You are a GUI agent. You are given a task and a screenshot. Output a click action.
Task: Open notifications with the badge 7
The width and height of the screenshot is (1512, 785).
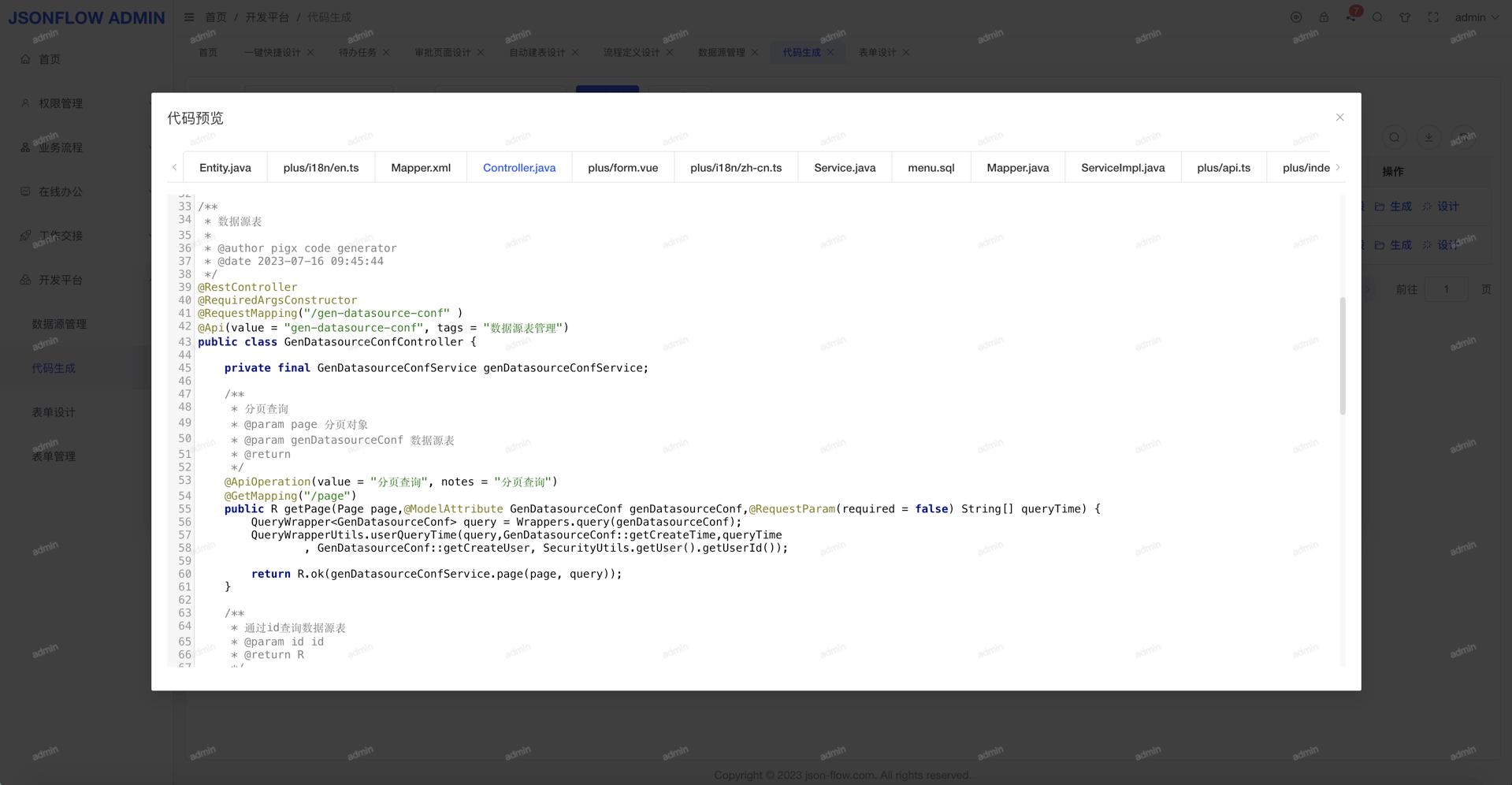[x=1351, y=17]
